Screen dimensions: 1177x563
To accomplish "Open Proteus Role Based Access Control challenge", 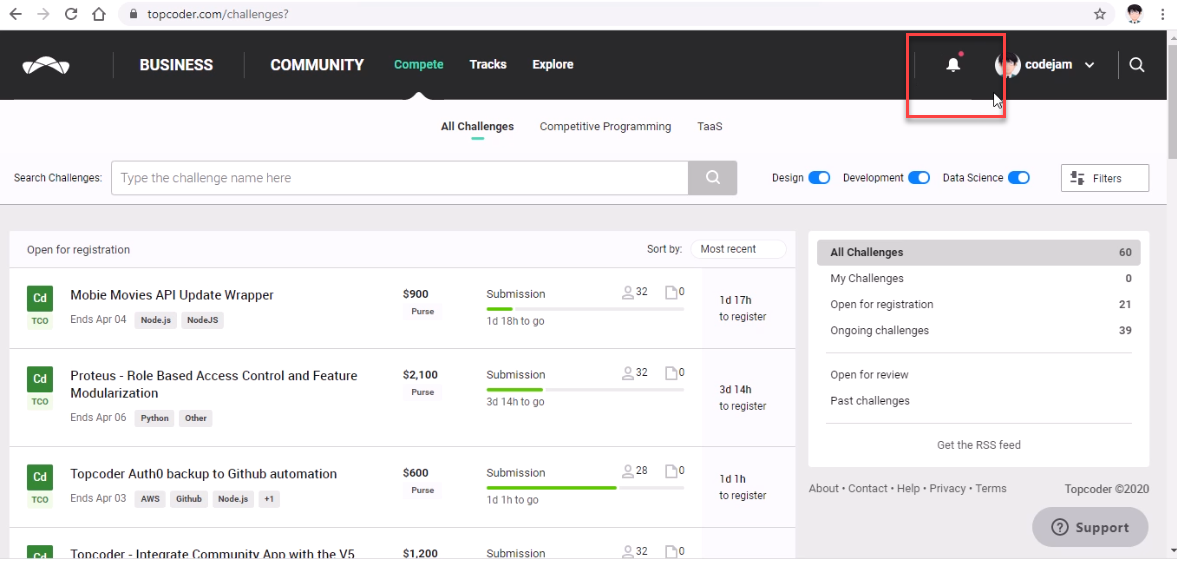I will (214, 384).
